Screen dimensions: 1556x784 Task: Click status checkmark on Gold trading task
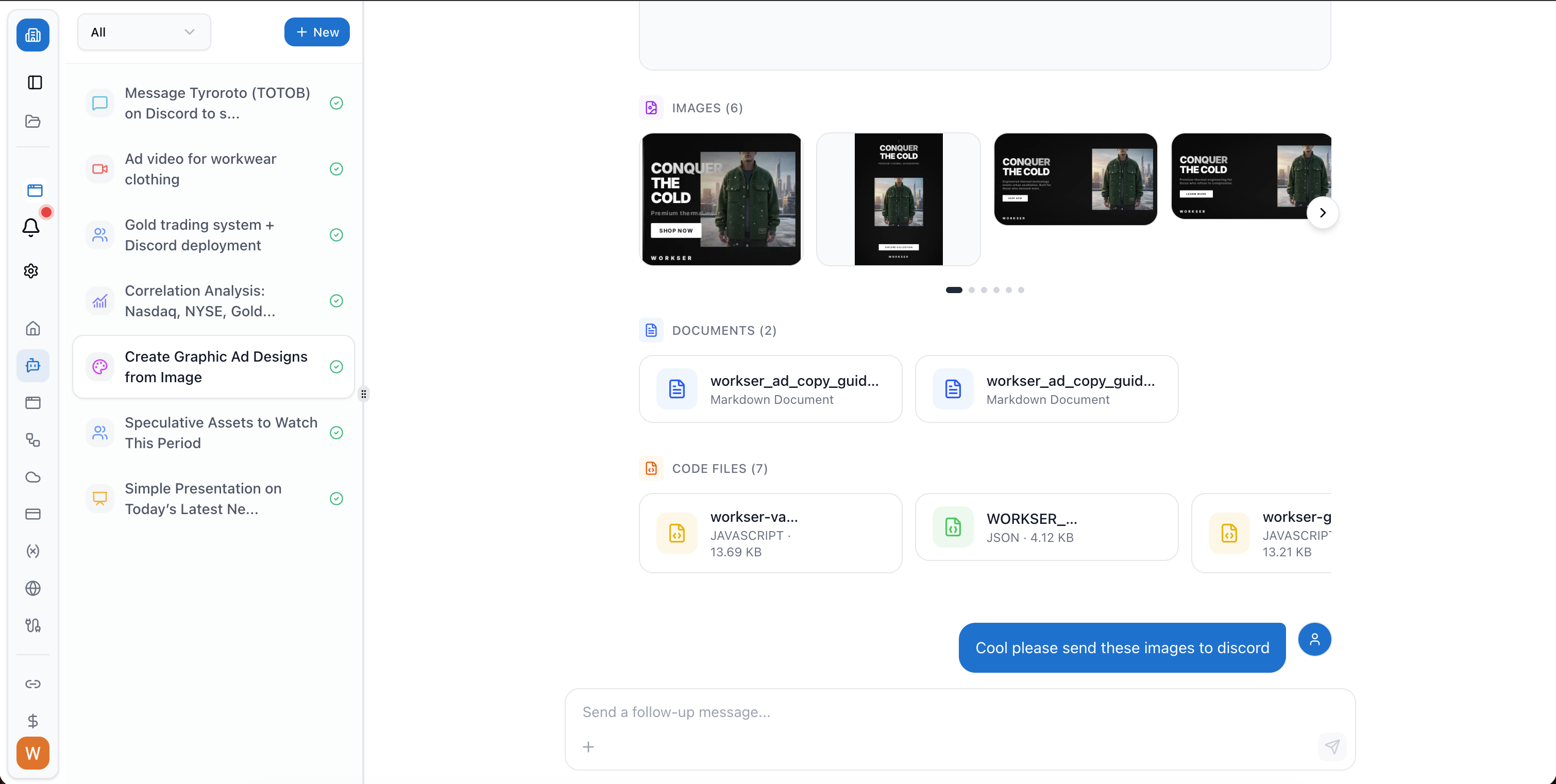coord(336,235)
